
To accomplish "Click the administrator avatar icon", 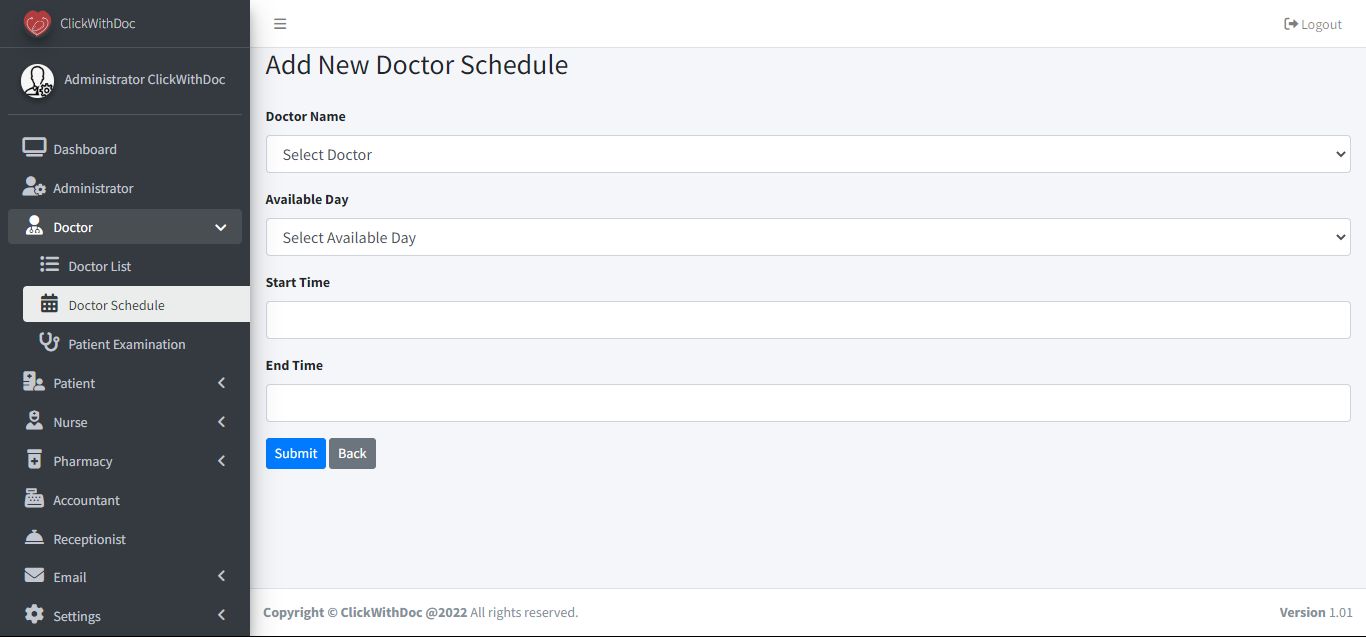I will coord(38,81).
